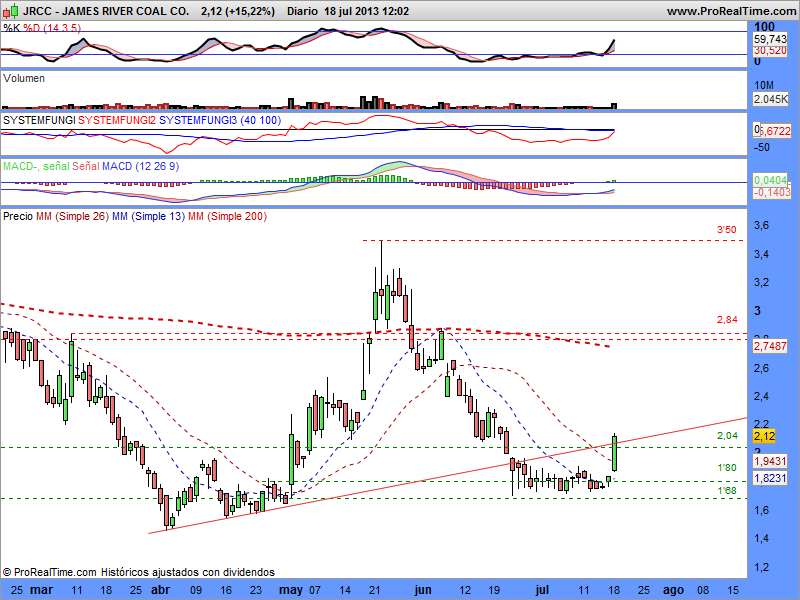The width and height of the screenshot is (800, 600).
Task: Click the 1,8231 moving average value box
Action: coord(770,478)
